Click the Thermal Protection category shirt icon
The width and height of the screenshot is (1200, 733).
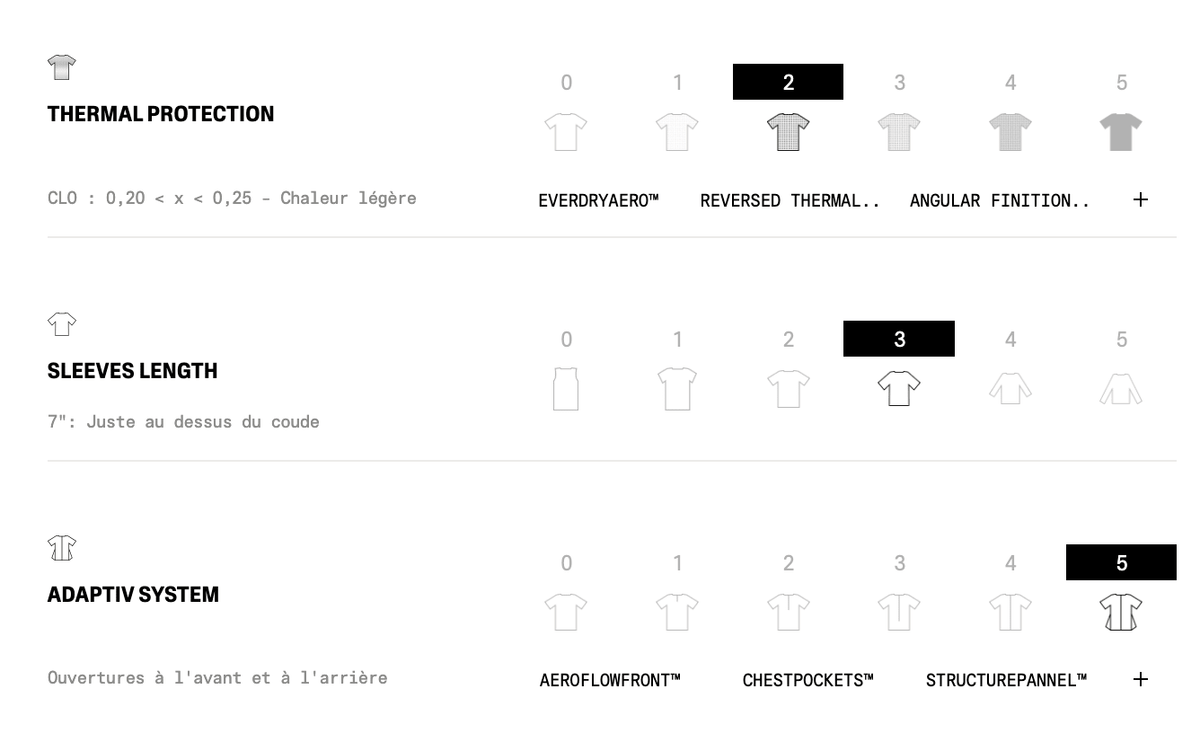(62, 67)
